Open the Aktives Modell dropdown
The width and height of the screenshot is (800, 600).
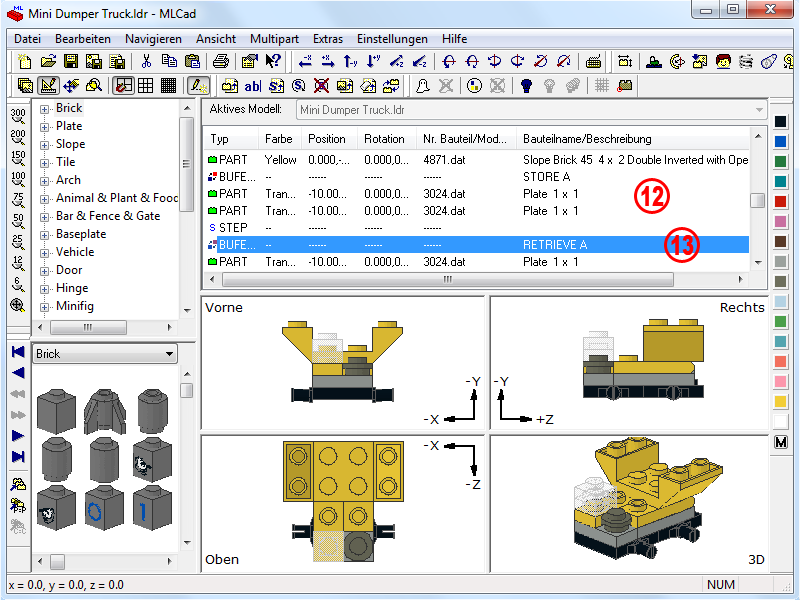point(759,110)
